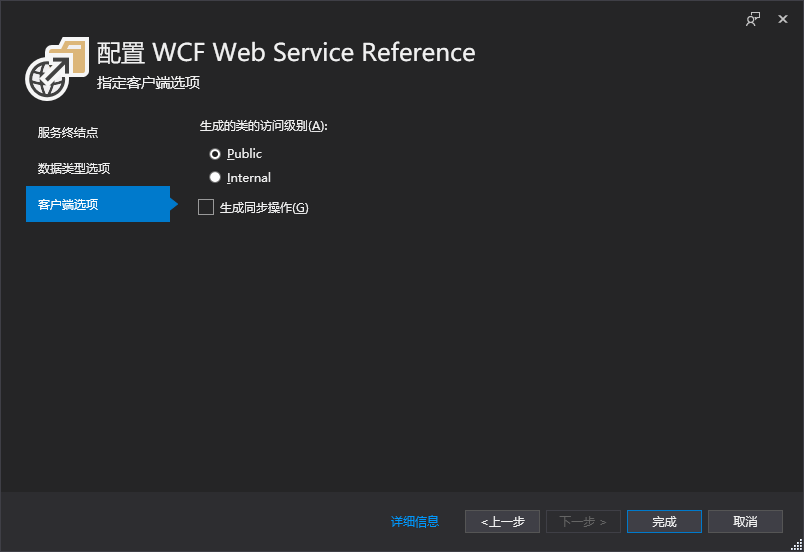Click the 完成 button to finish

(x=664, y=521)
